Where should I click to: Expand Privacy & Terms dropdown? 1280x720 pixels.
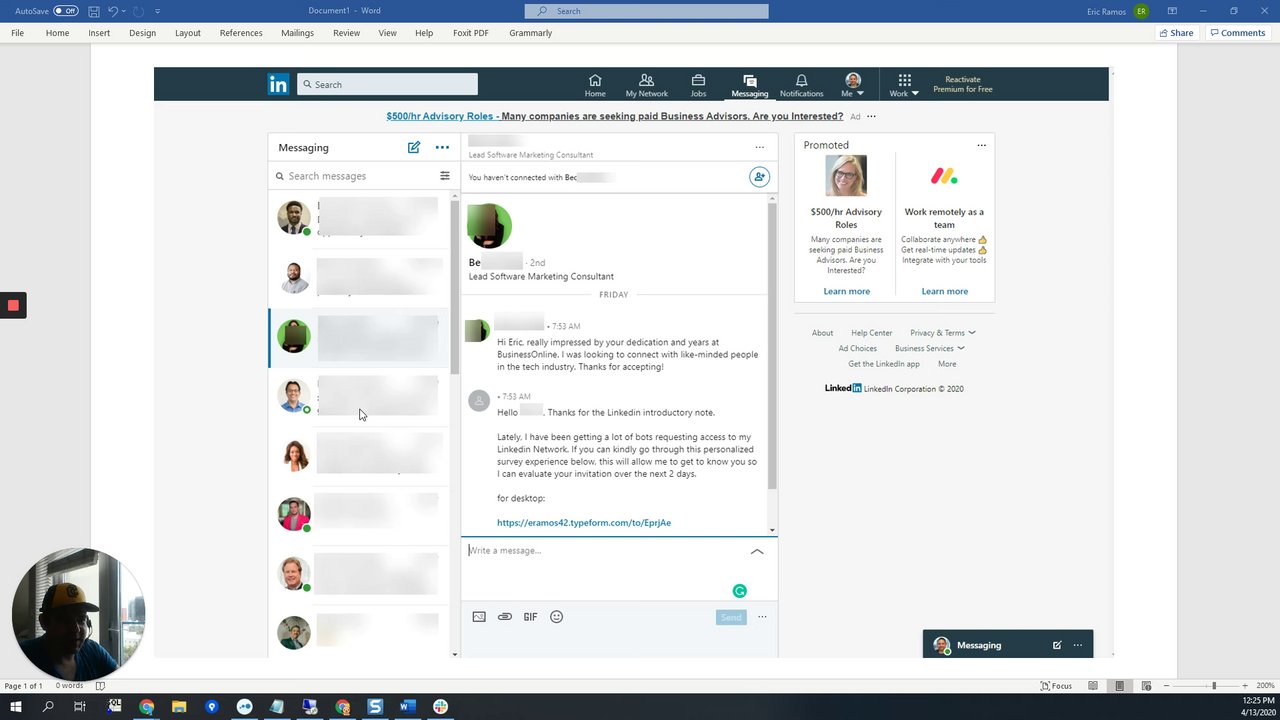[943, 333]
